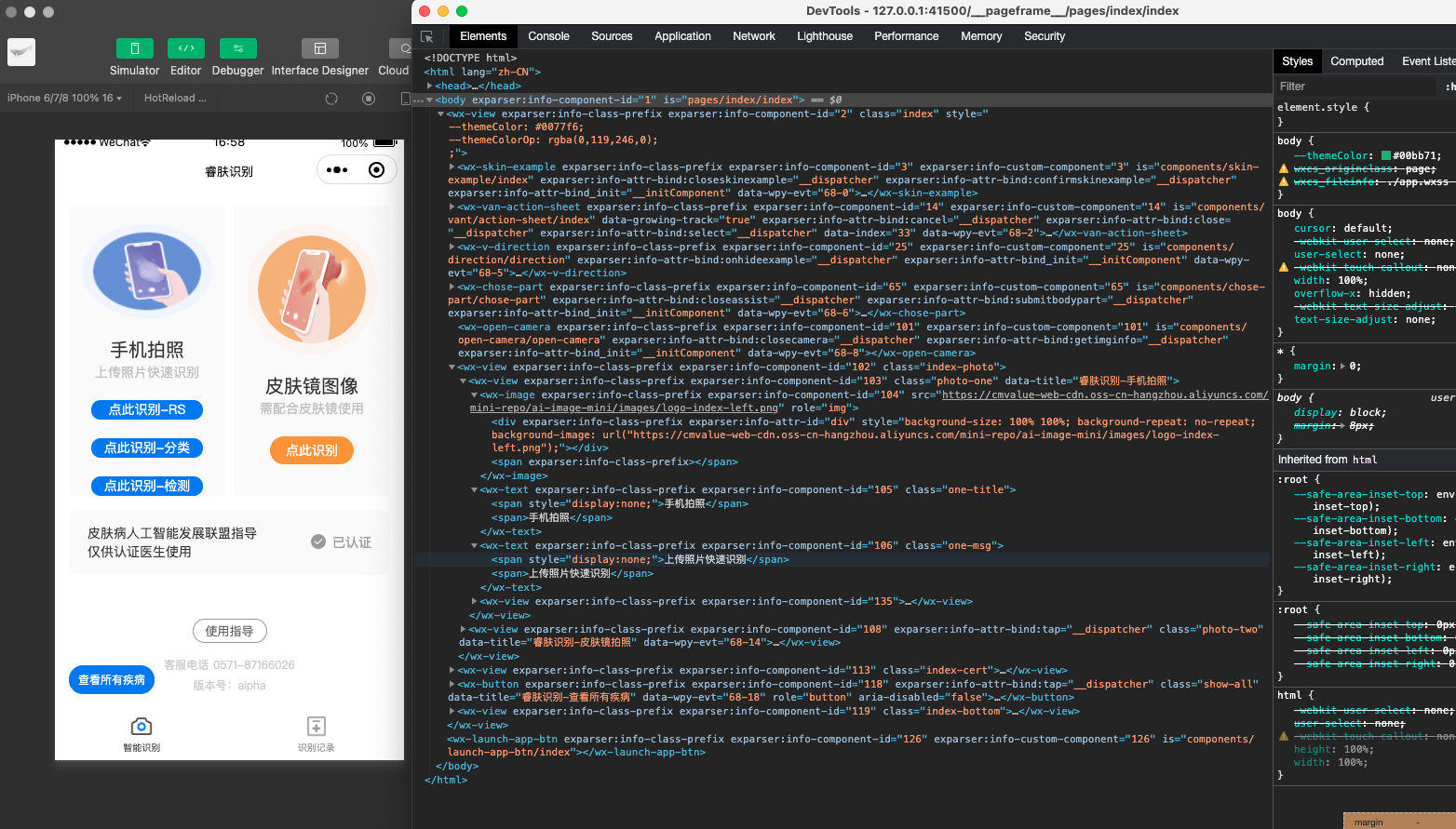Open the Sources tab
This screenshot has height=829, width=1456.
point(612,36)
